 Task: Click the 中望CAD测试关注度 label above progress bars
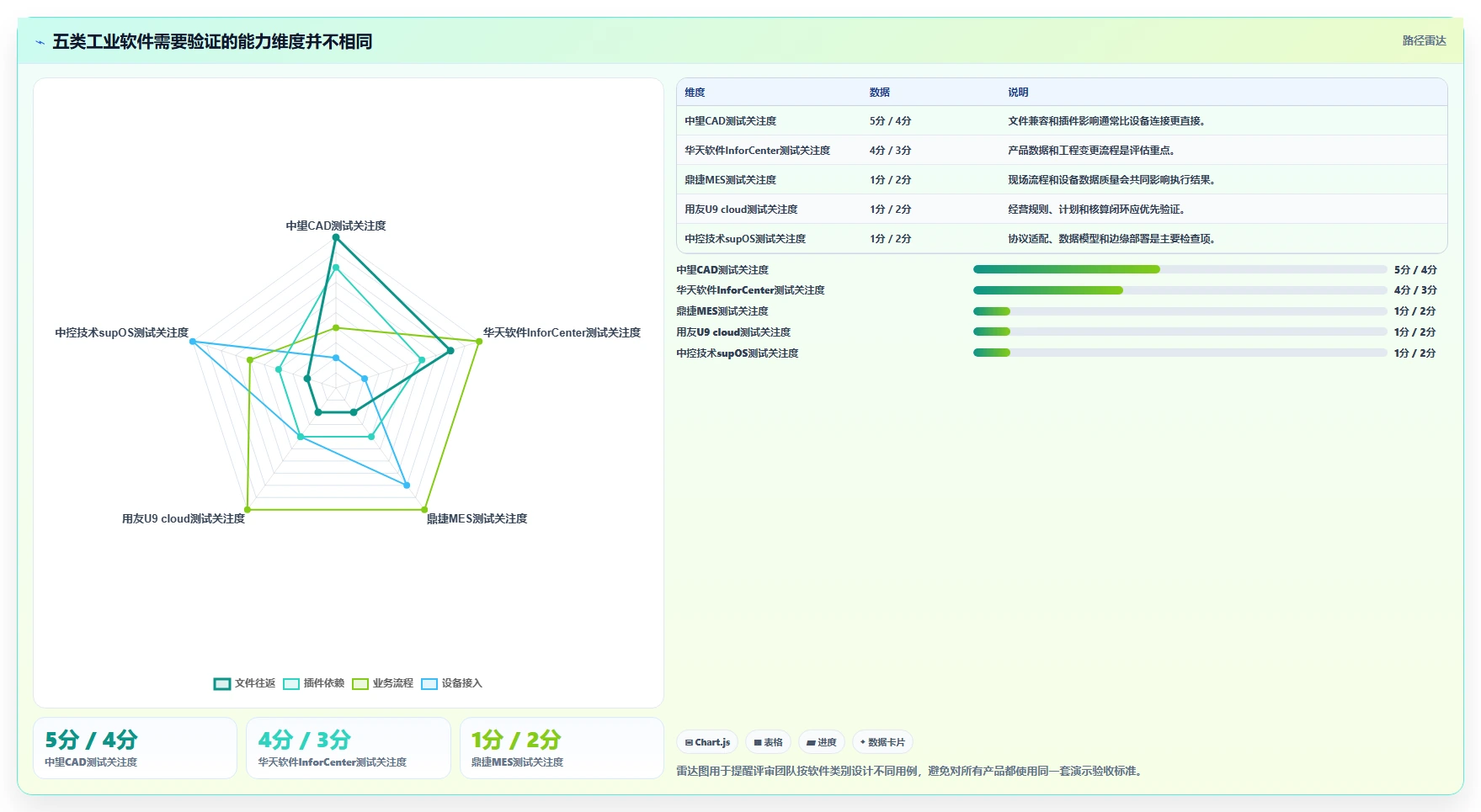[x=722, y=270]
